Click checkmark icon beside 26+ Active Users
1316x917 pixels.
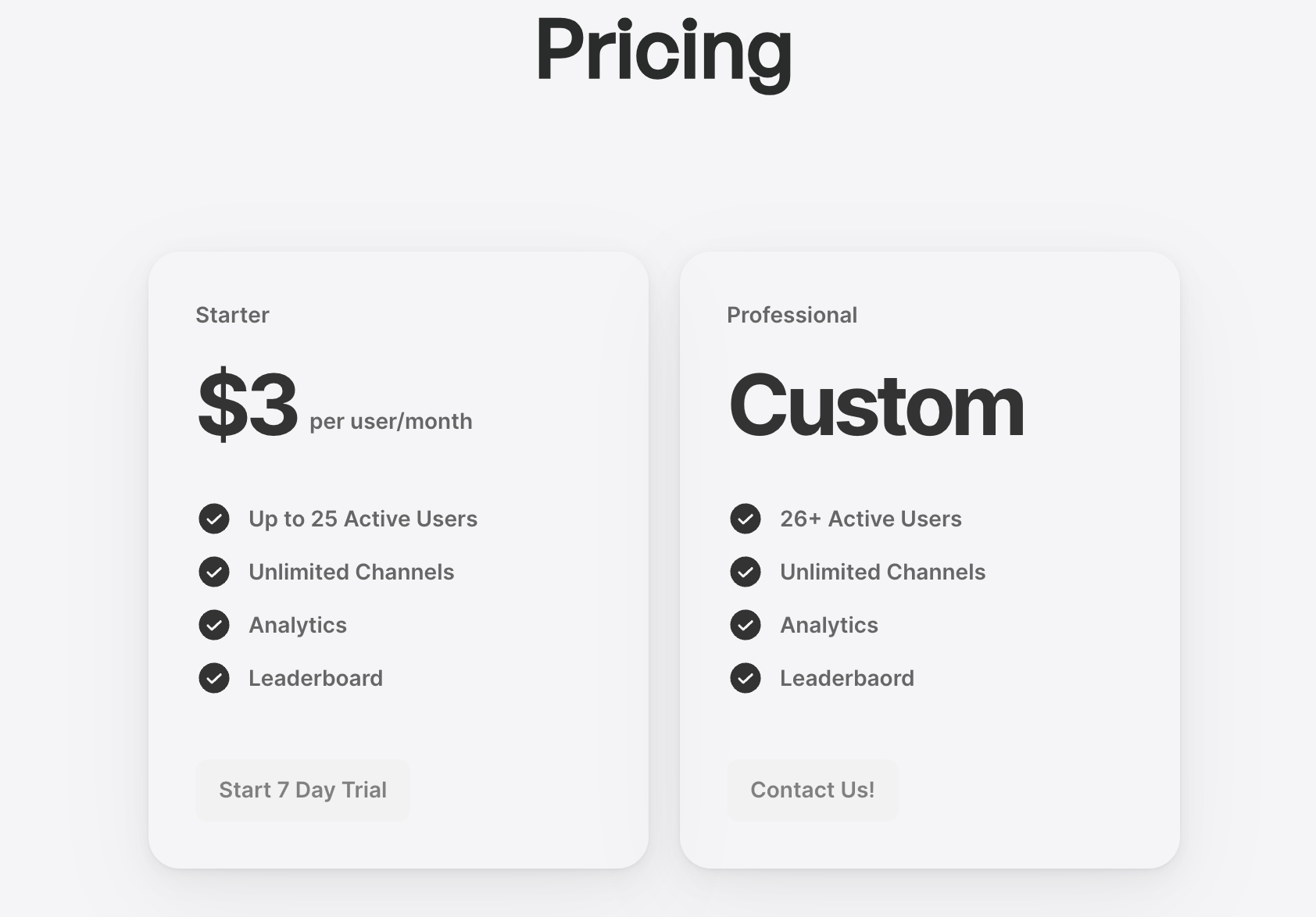tap(746, 519)
